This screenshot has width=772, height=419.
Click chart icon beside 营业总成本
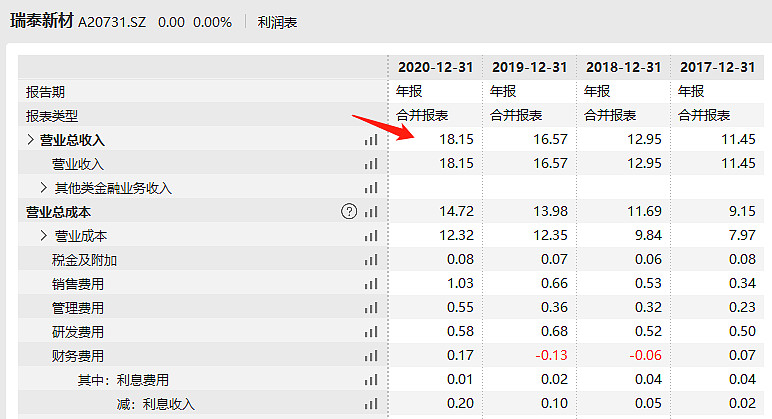point(371,212)
